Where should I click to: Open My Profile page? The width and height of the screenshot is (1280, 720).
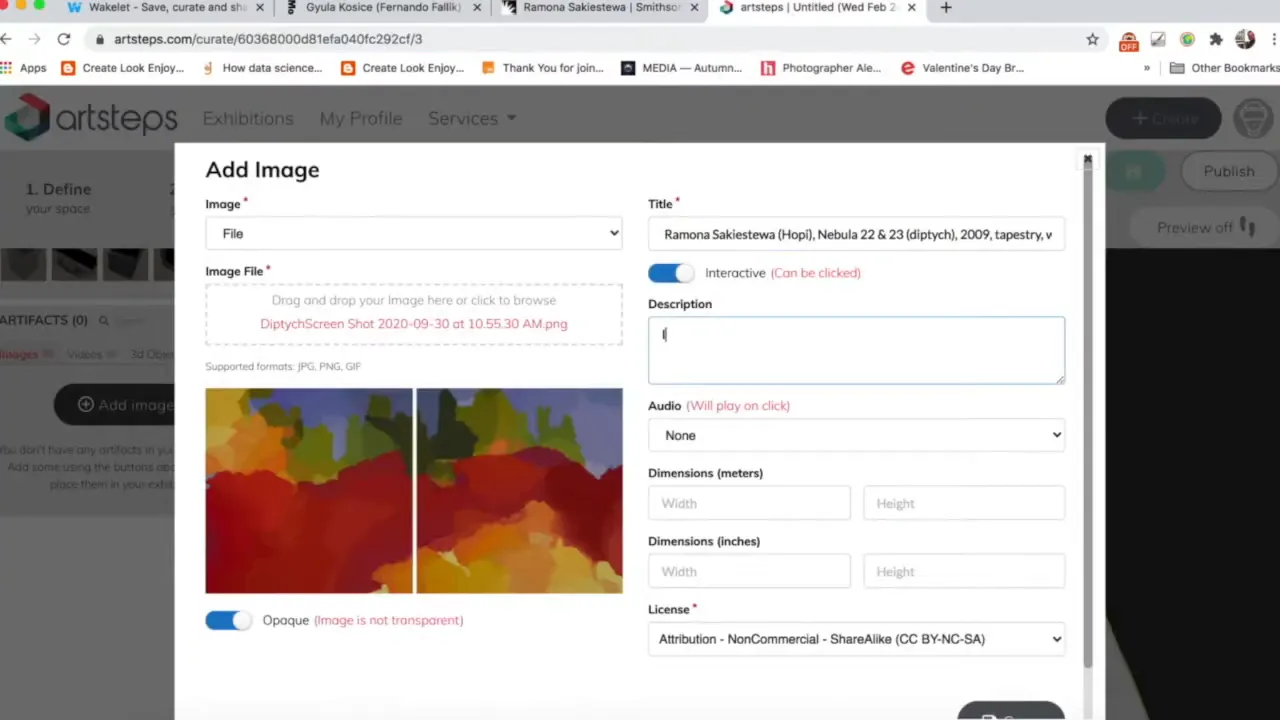[x=361, y=118]
